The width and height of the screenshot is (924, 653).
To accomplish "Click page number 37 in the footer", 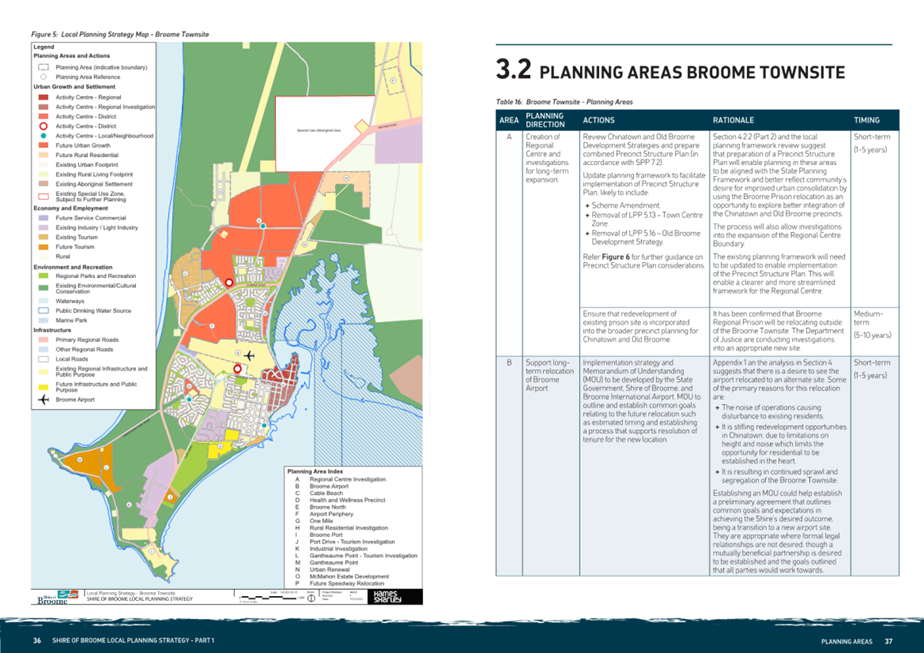I will (x=888, y=641).
